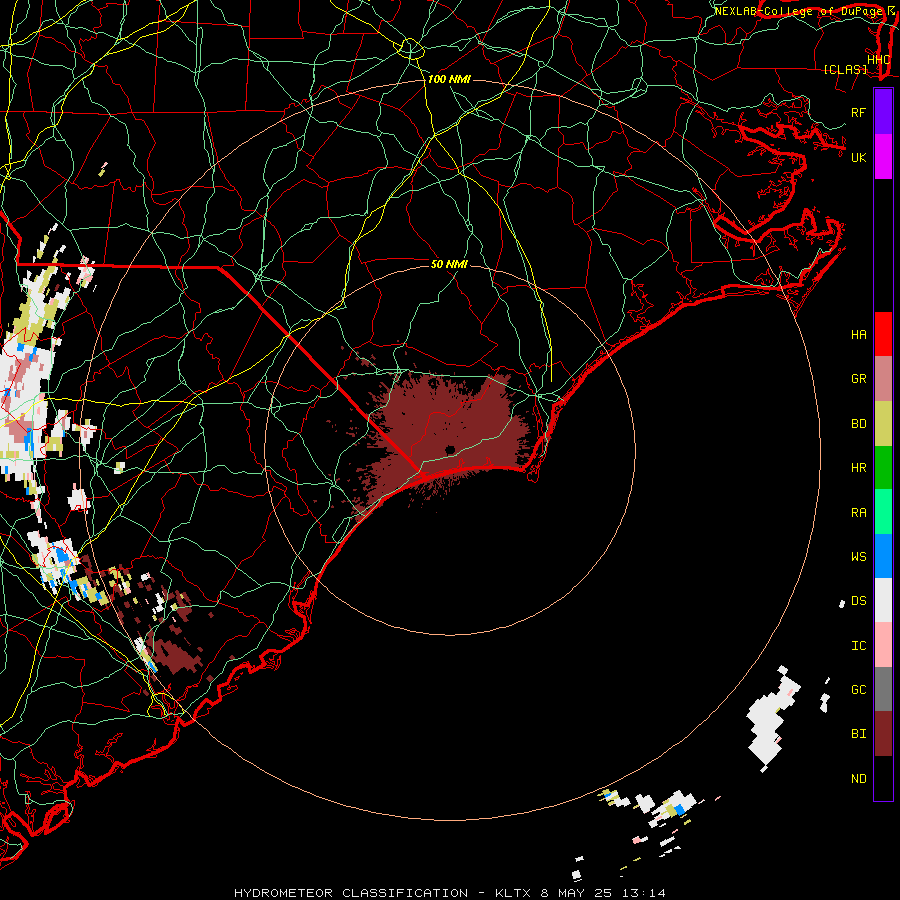Click the IC pink legend swatch
900x900 pixels.
(883, 645)
